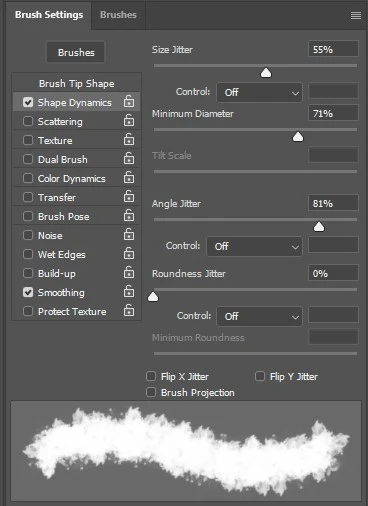Open the Scattering settings label
Image resolution: width=368 pixels, height=506 pixels.
pyautogui.click(x=60, y=121)
